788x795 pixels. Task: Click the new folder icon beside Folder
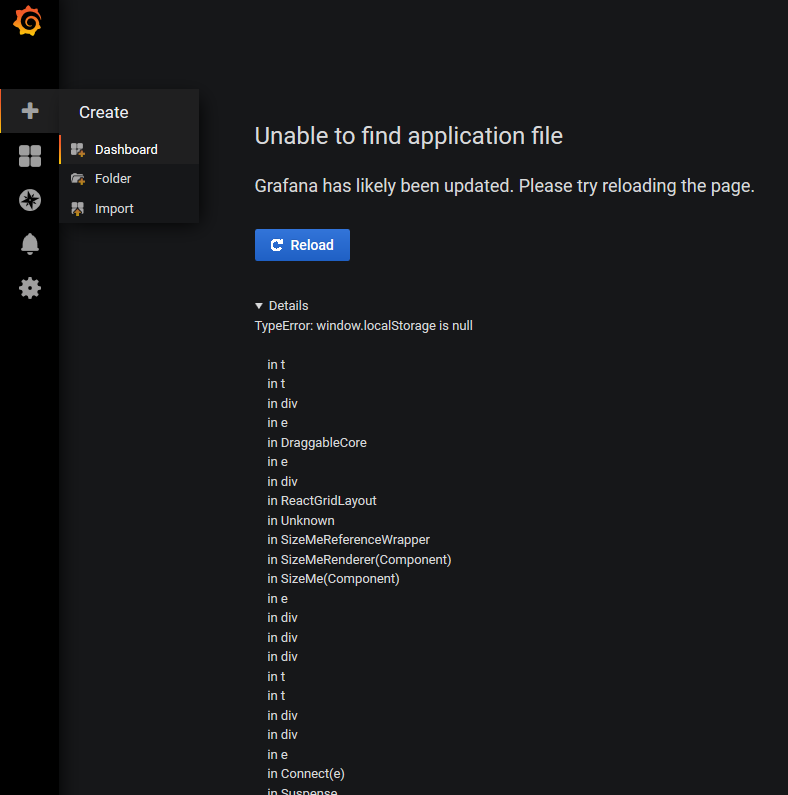(78, 178)
